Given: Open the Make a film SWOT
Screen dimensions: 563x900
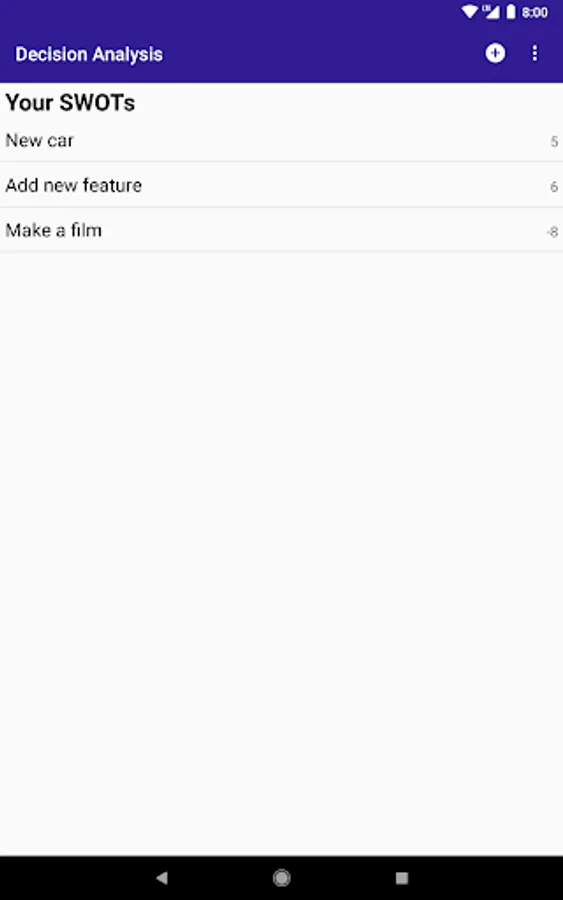Looking at the screenshot, I should [x=281, y=231].
